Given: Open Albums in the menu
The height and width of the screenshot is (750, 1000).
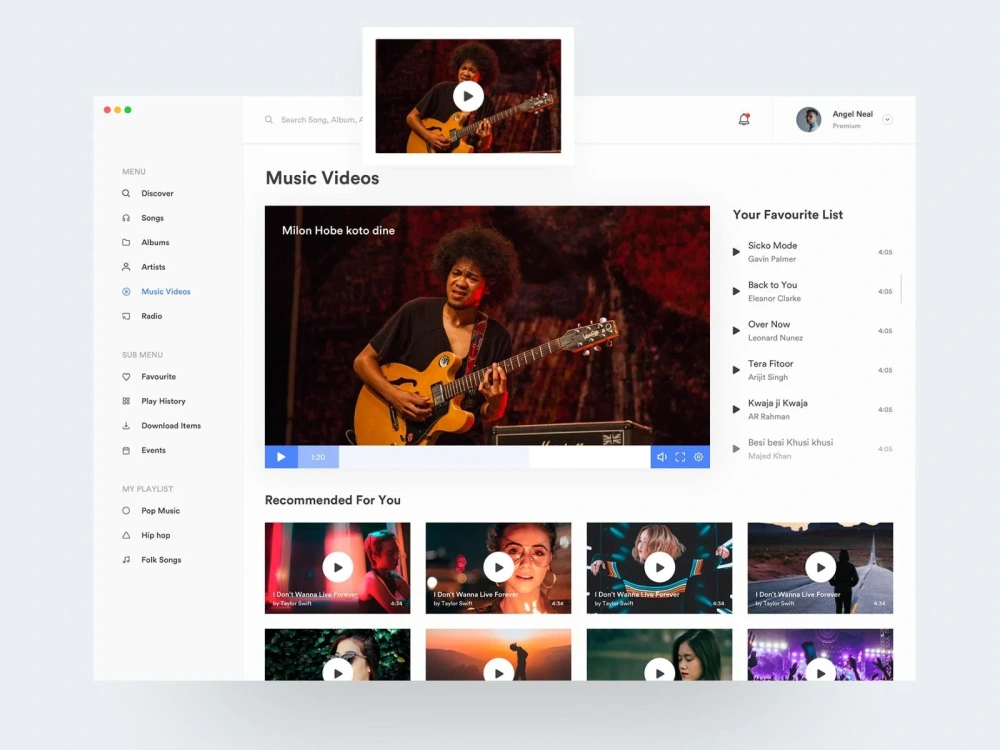Looking at the screenshot, I should (x=155, y=242).
